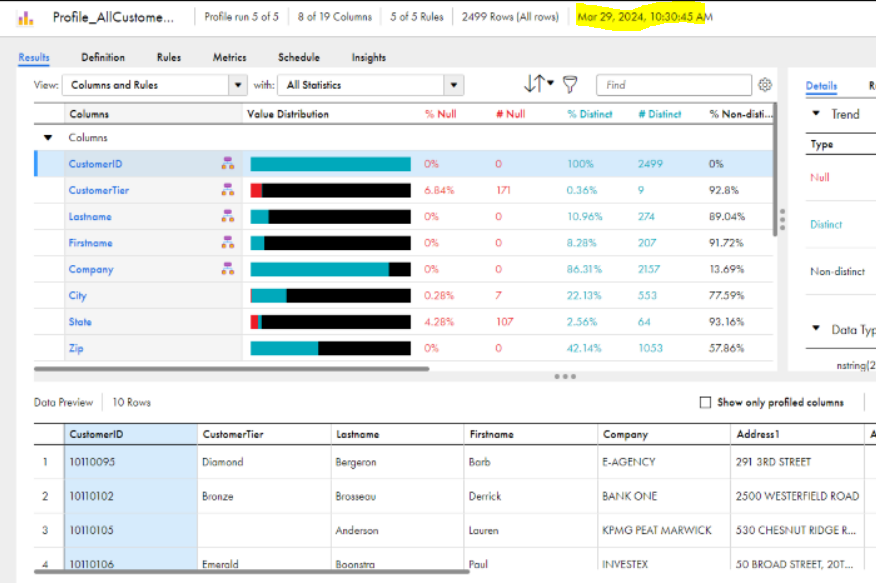Enable Show only profiled columns checkbox

point(705,402)
